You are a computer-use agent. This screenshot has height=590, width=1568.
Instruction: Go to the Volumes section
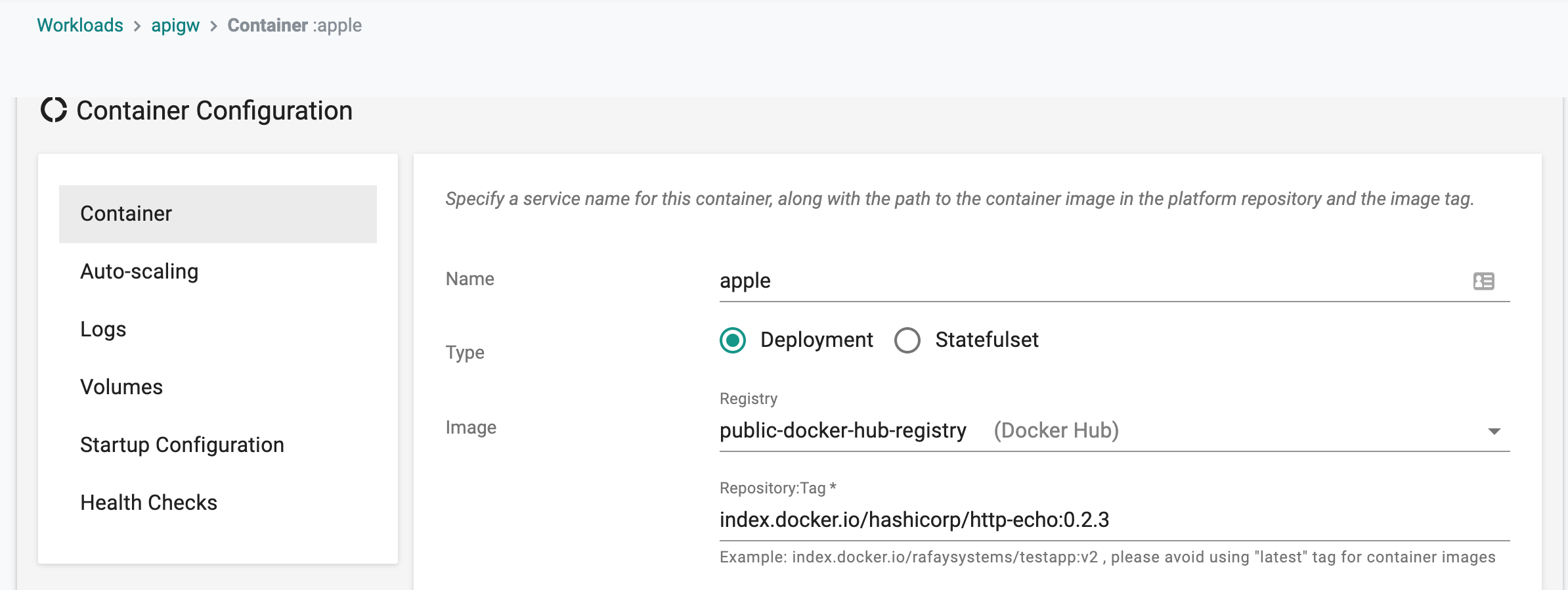(x=218, y=388)
